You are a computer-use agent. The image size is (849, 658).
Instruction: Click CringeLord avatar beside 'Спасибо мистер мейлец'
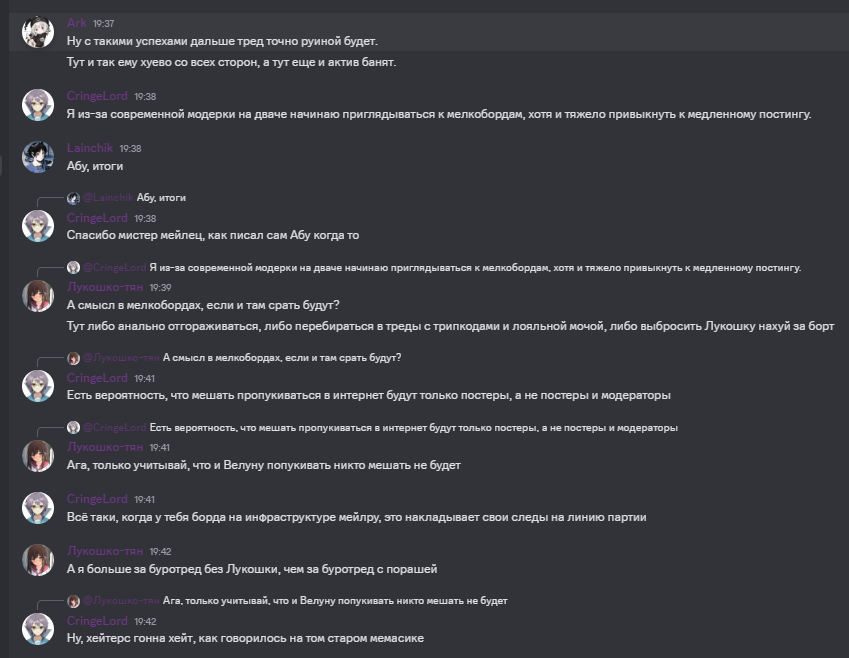coord(37,226)
